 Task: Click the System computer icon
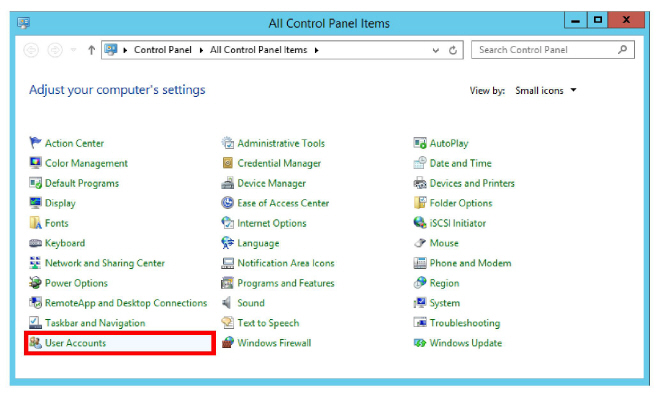tap(420, 302)
